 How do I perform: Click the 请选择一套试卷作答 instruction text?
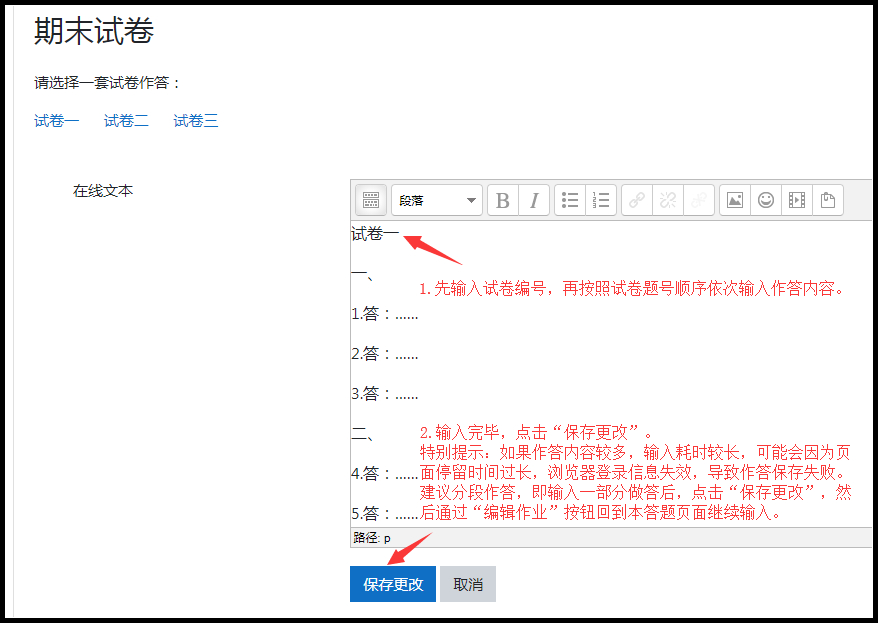coord(107,83)
